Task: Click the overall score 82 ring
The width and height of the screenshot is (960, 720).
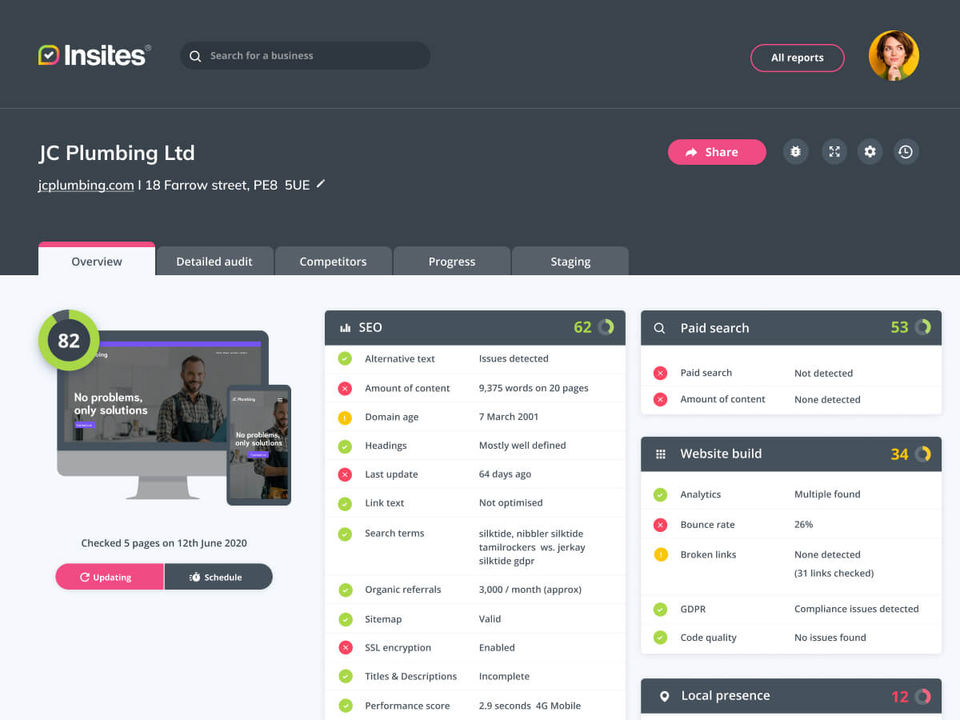Action: (x=69, y=340)
